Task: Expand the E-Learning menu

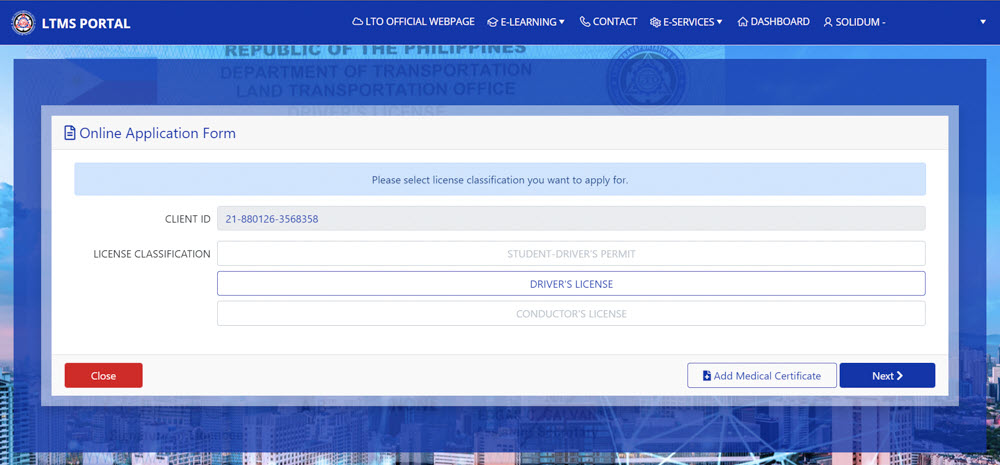Action: coord(526,22)
